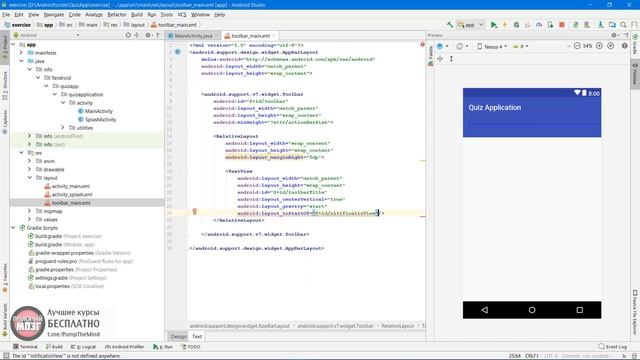Select settings.gradle file
The image size is (640, 360).
coord(67,278)
